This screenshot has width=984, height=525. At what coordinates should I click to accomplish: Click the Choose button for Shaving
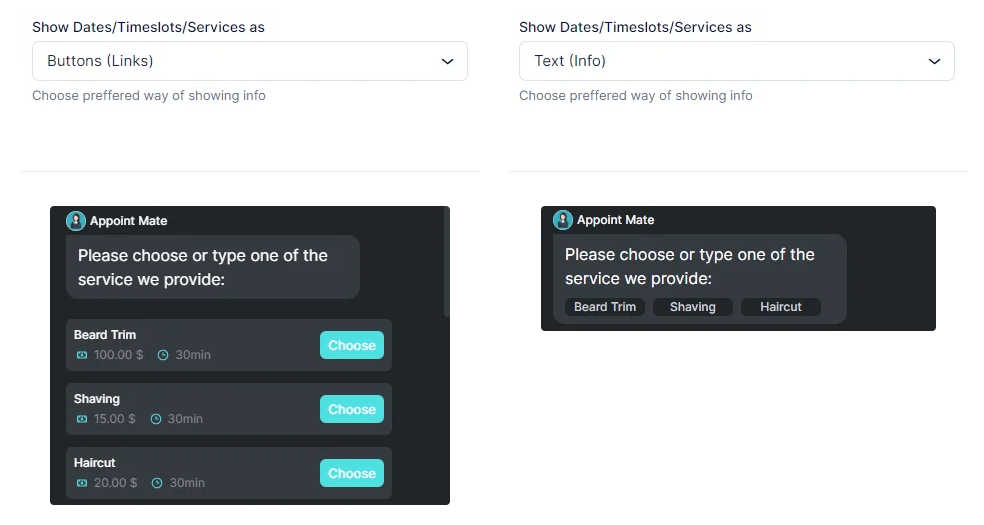[x=351, y=409]
